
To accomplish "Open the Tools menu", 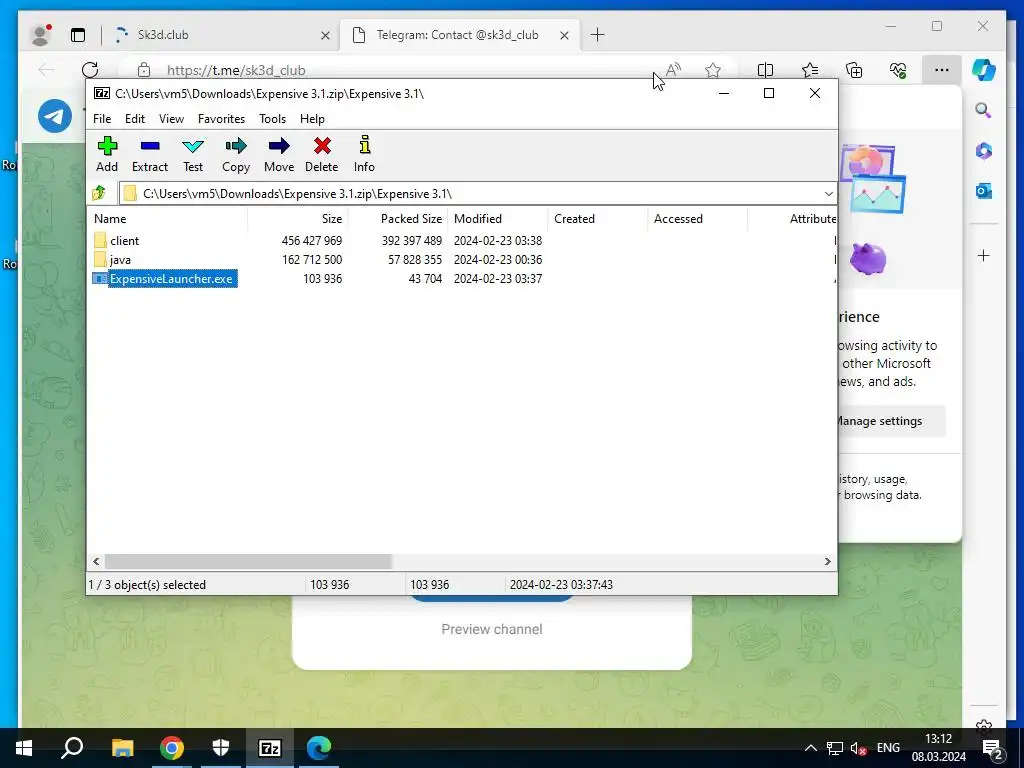I will tap(272, 119).
